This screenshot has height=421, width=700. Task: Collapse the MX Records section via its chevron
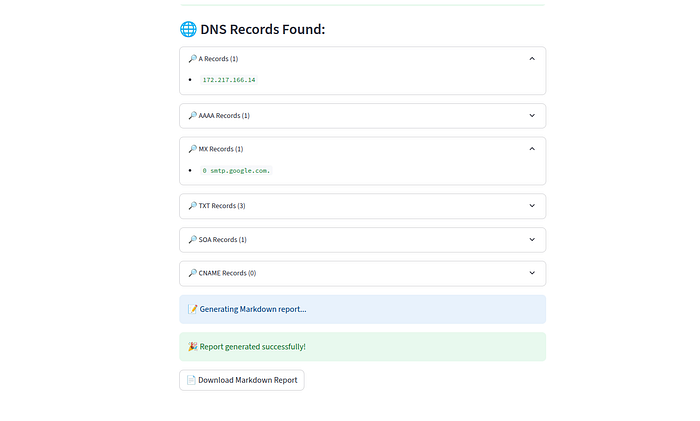pyautogui.click(x=532, y=149)
